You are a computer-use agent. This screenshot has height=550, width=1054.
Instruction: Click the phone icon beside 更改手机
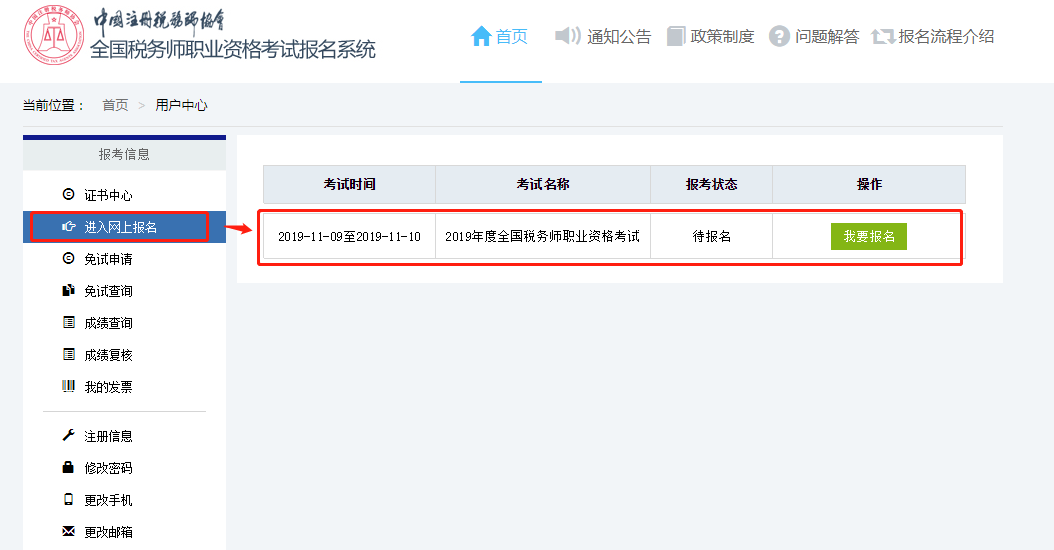(x=68, y=500)
